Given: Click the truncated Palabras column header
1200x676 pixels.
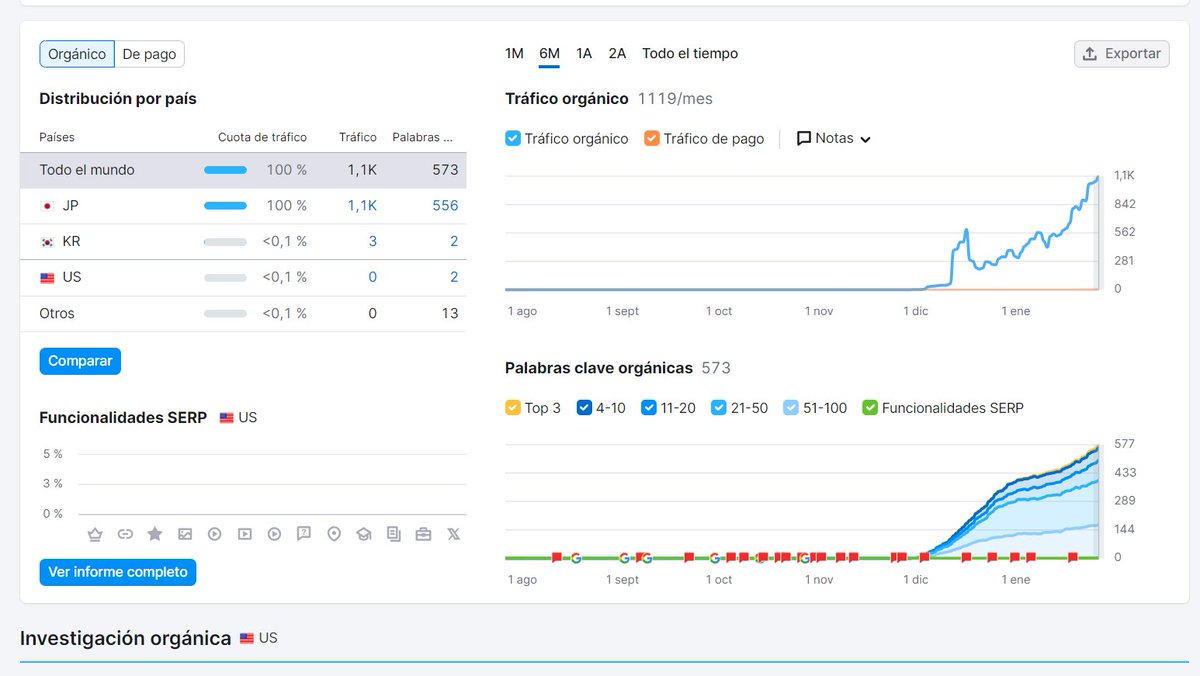Looking at the screenshot, I should point(422,137).
